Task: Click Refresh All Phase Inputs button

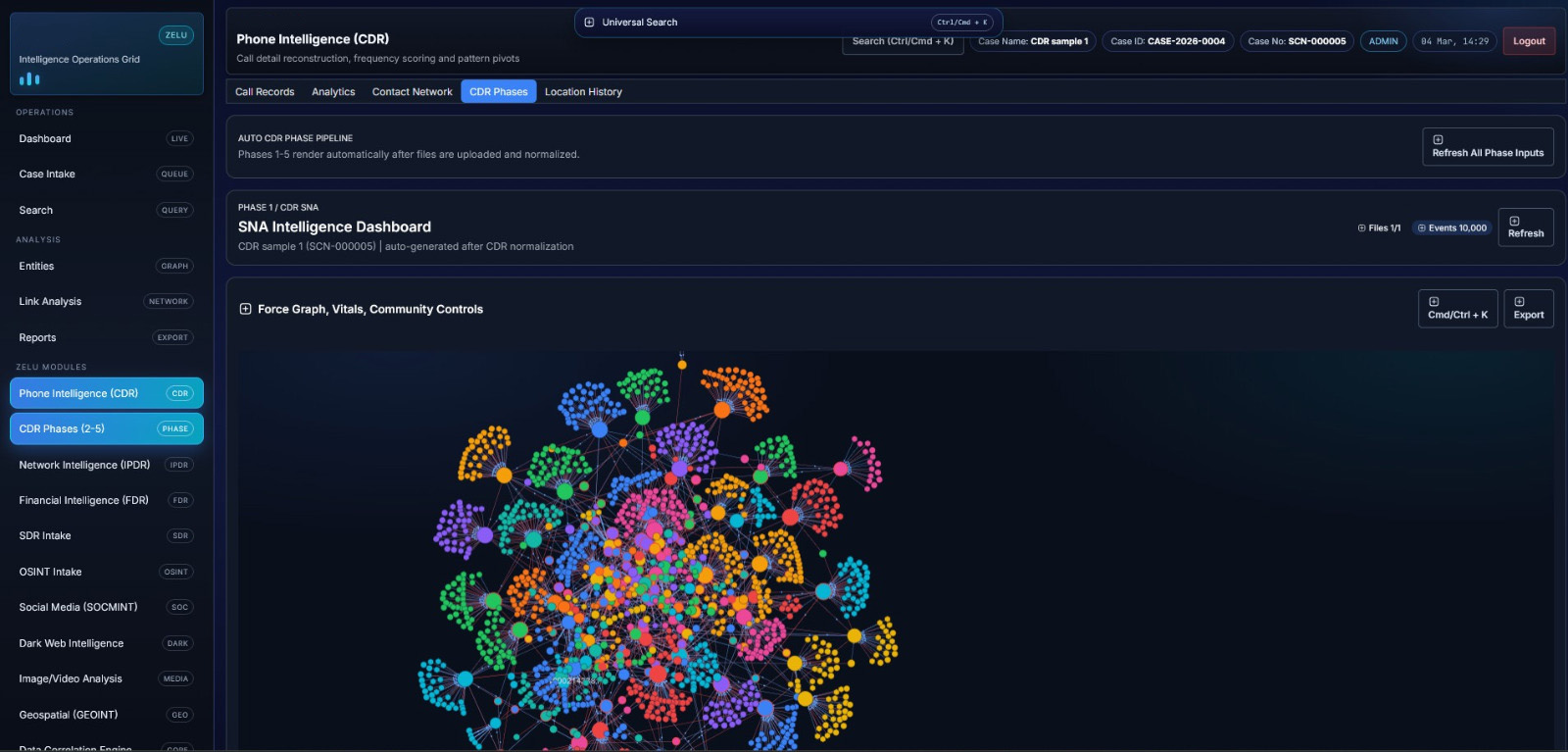Action: (x=1488, y=147)
